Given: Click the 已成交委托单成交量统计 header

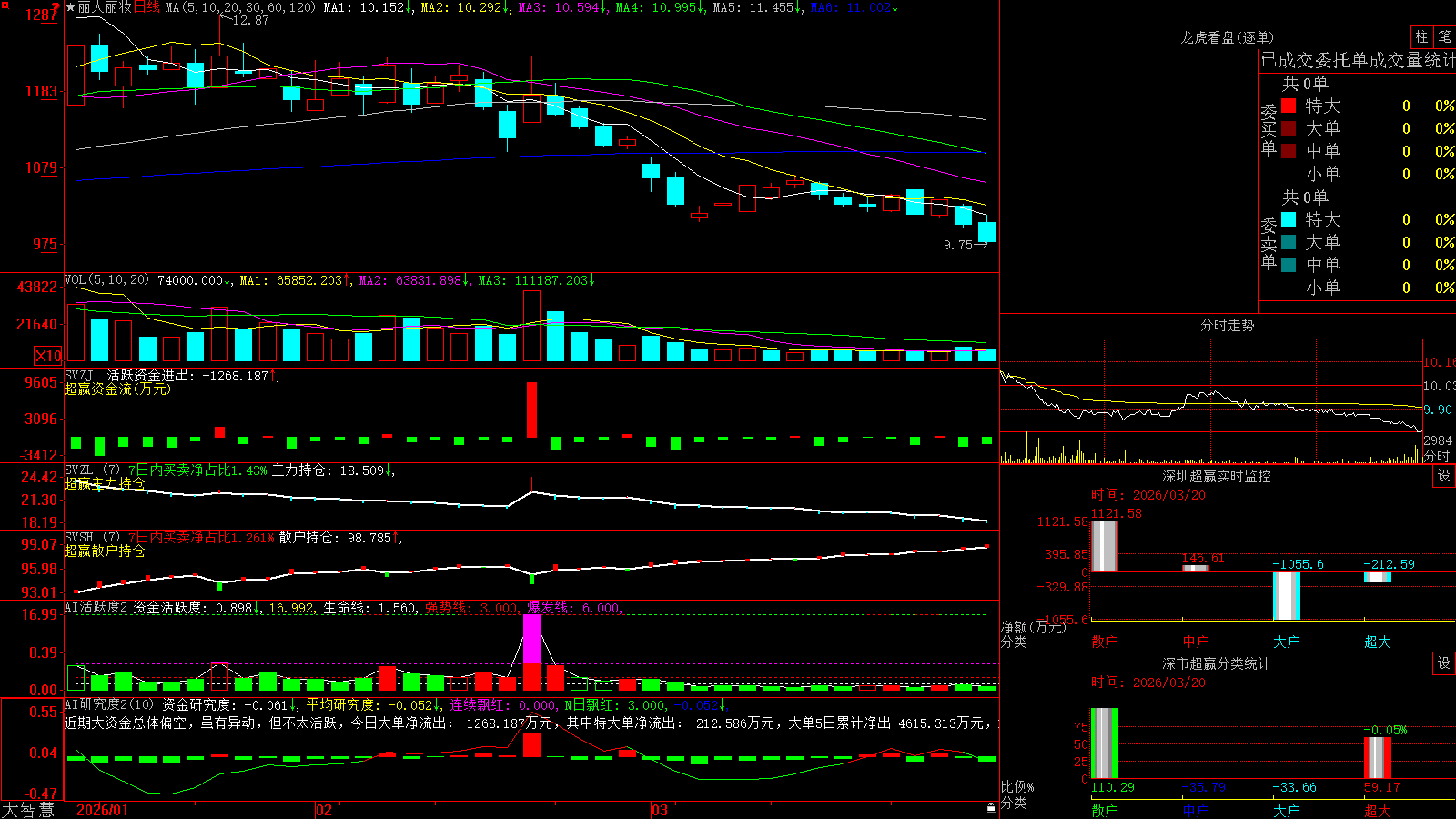Looking at the screenshot, I should (x=1358, y=60).
